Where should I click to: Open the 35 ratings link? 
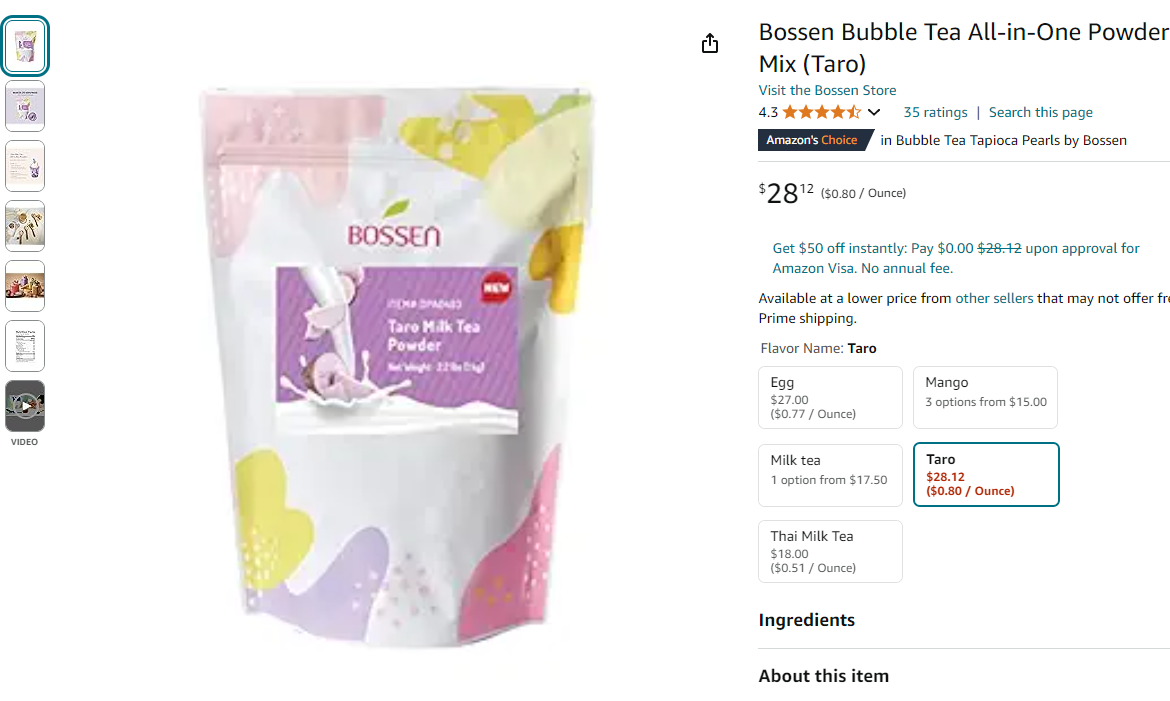click(x=935, y=113)
